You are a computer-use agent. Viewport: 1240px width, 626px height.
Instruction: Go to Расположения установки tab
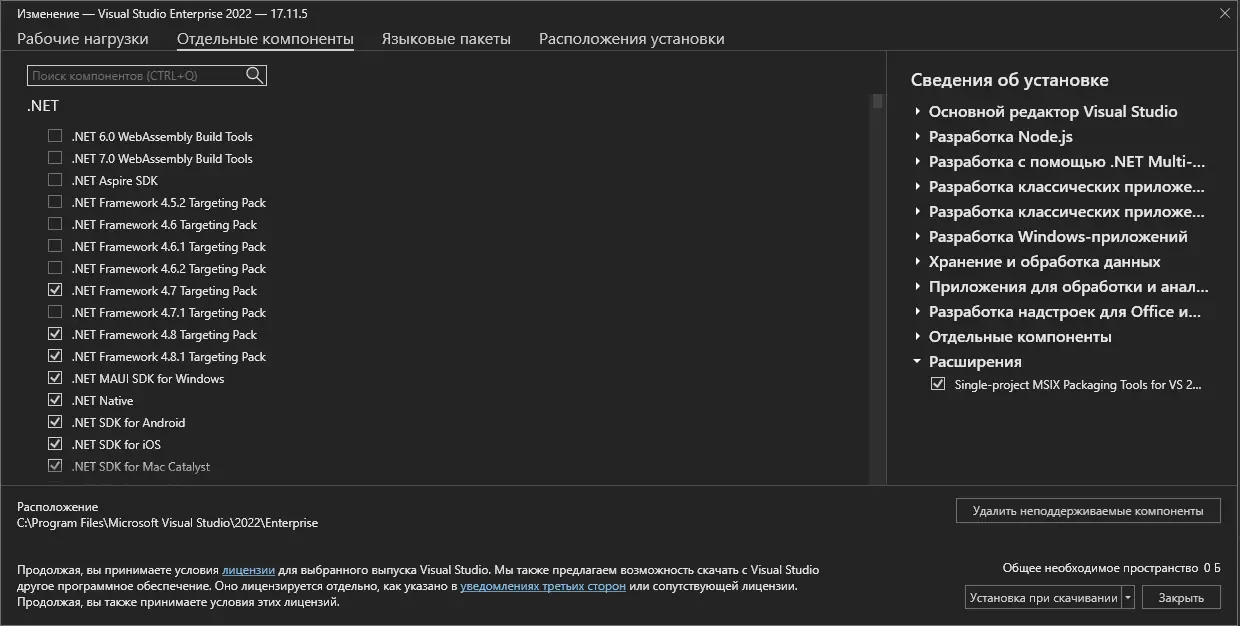coord(631,39)
